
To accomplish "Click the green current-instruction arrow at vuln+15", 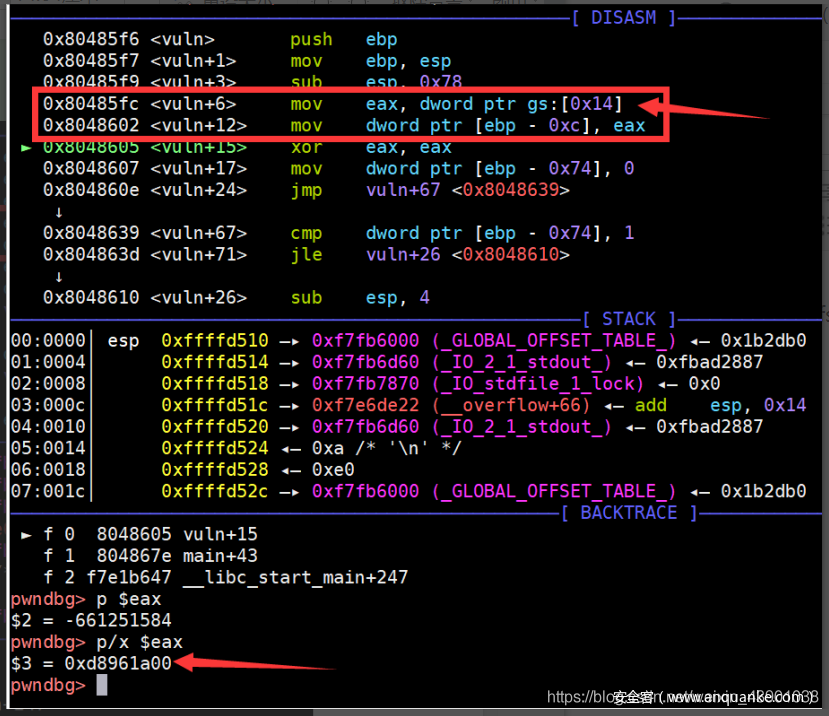I will click(27, 147).
